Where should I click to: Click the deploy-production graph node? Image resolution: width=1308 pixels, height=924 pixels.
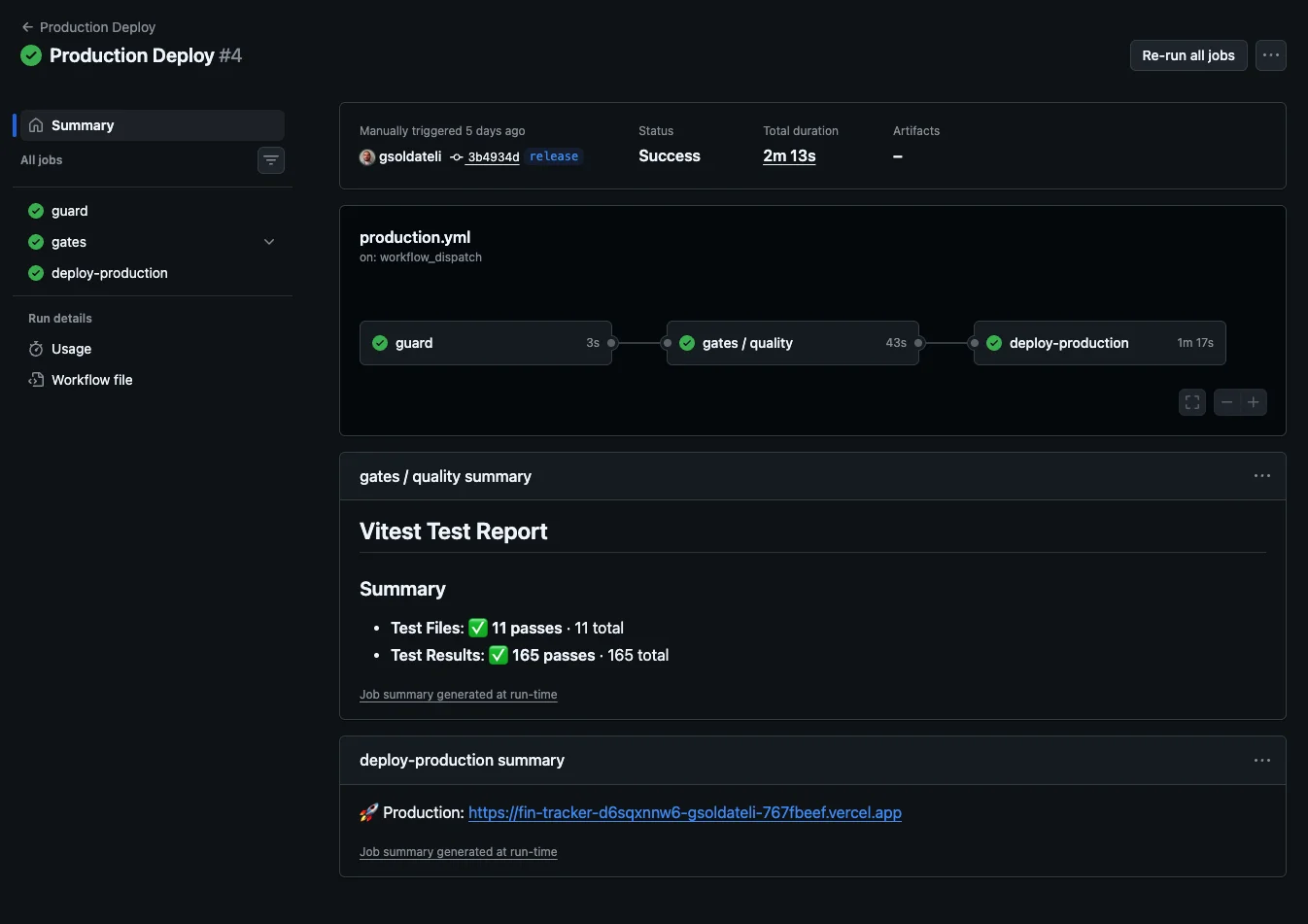(1100, 343)
